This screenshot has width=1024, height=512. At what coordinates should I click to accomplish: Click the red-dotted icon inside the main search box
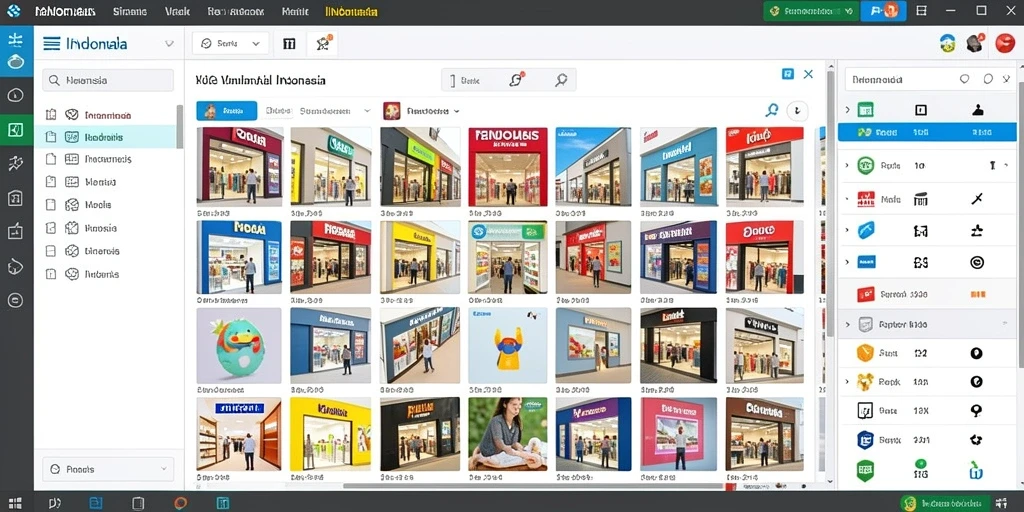pyautogui.click(x=517, y=80)
